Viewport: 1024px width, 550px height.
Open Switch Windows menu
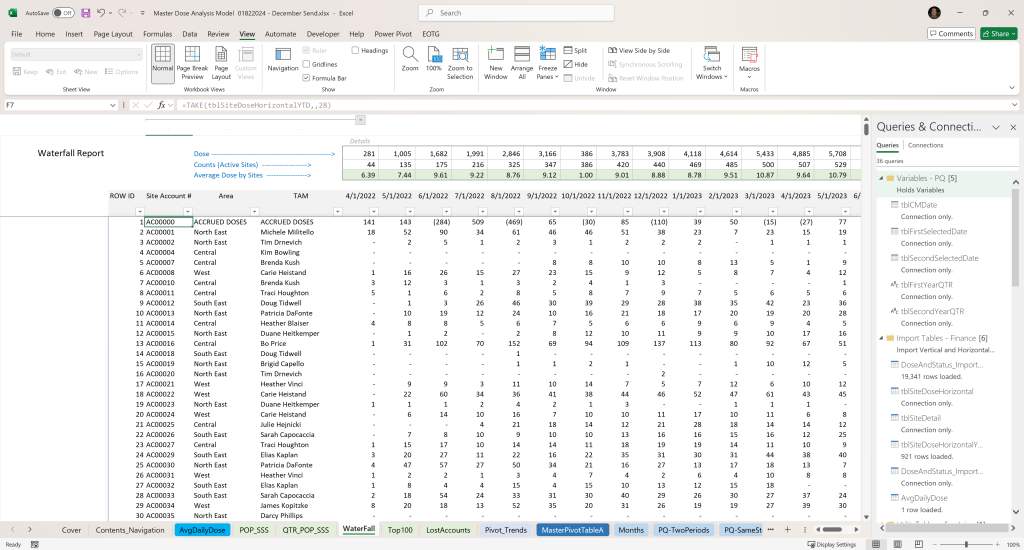click(712, 63)
